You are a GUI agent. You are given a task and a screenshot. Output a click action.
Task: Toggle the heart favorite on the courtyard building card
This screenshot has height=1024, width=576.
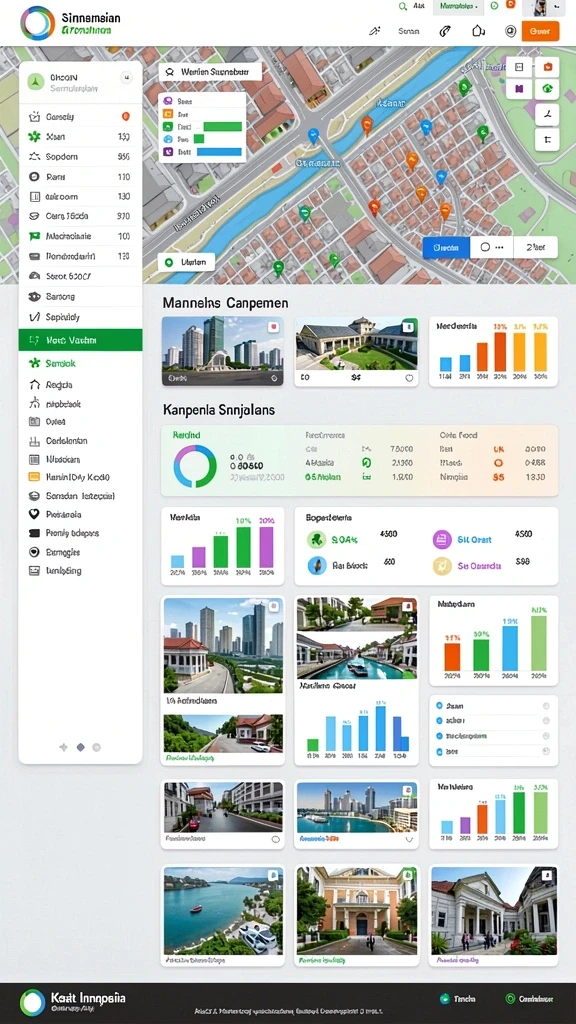409,377
